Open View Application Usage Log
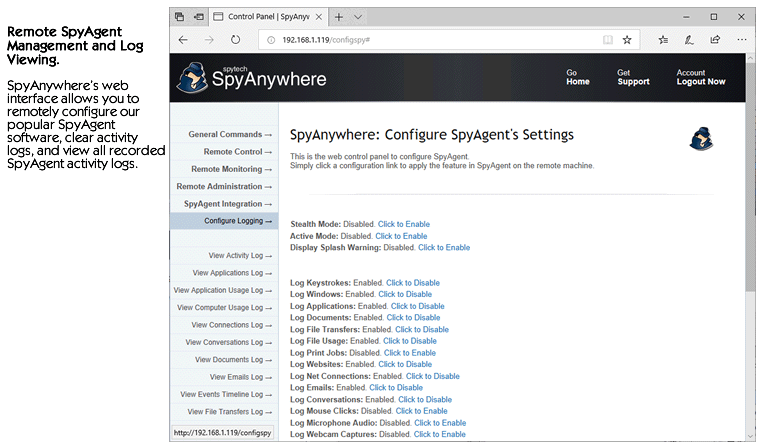 click(x=224, y=290)
